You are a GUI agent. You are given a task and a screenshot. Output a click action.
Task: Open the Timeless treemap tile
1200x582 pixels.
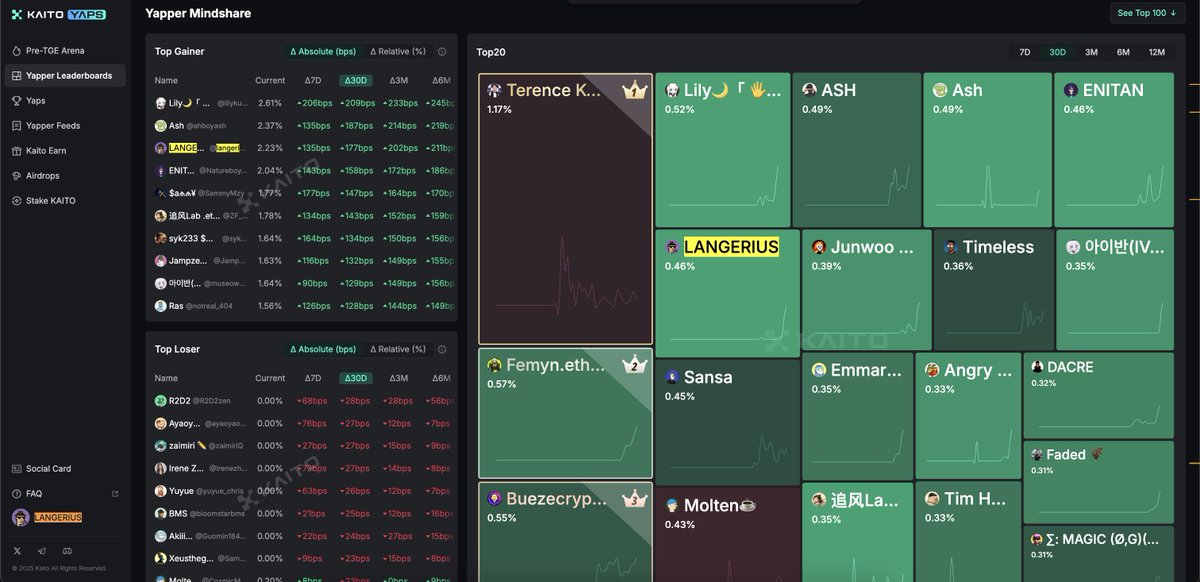click(993, 290)
